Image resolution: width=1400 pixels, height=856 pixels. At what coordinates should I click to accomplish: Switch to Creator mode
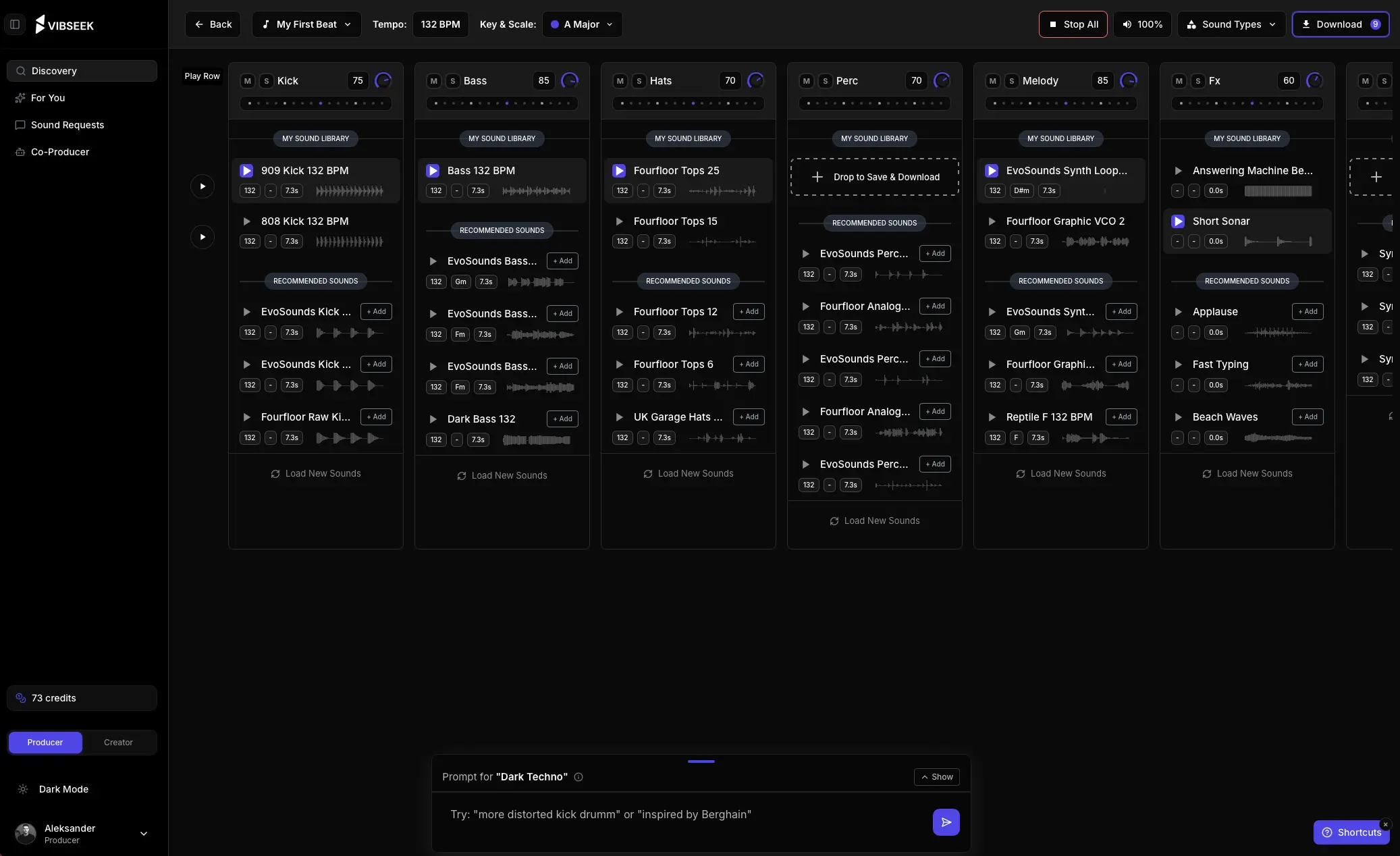[x=118, y=742]
